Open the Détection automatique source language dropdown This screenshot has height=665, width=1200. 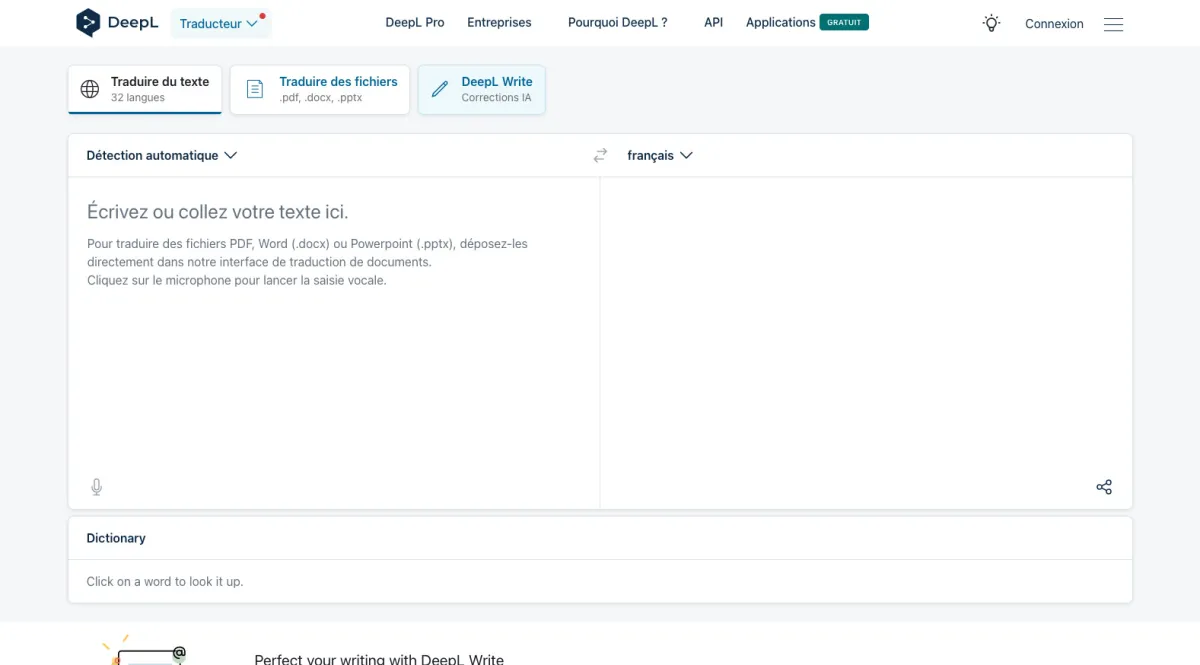162,155
